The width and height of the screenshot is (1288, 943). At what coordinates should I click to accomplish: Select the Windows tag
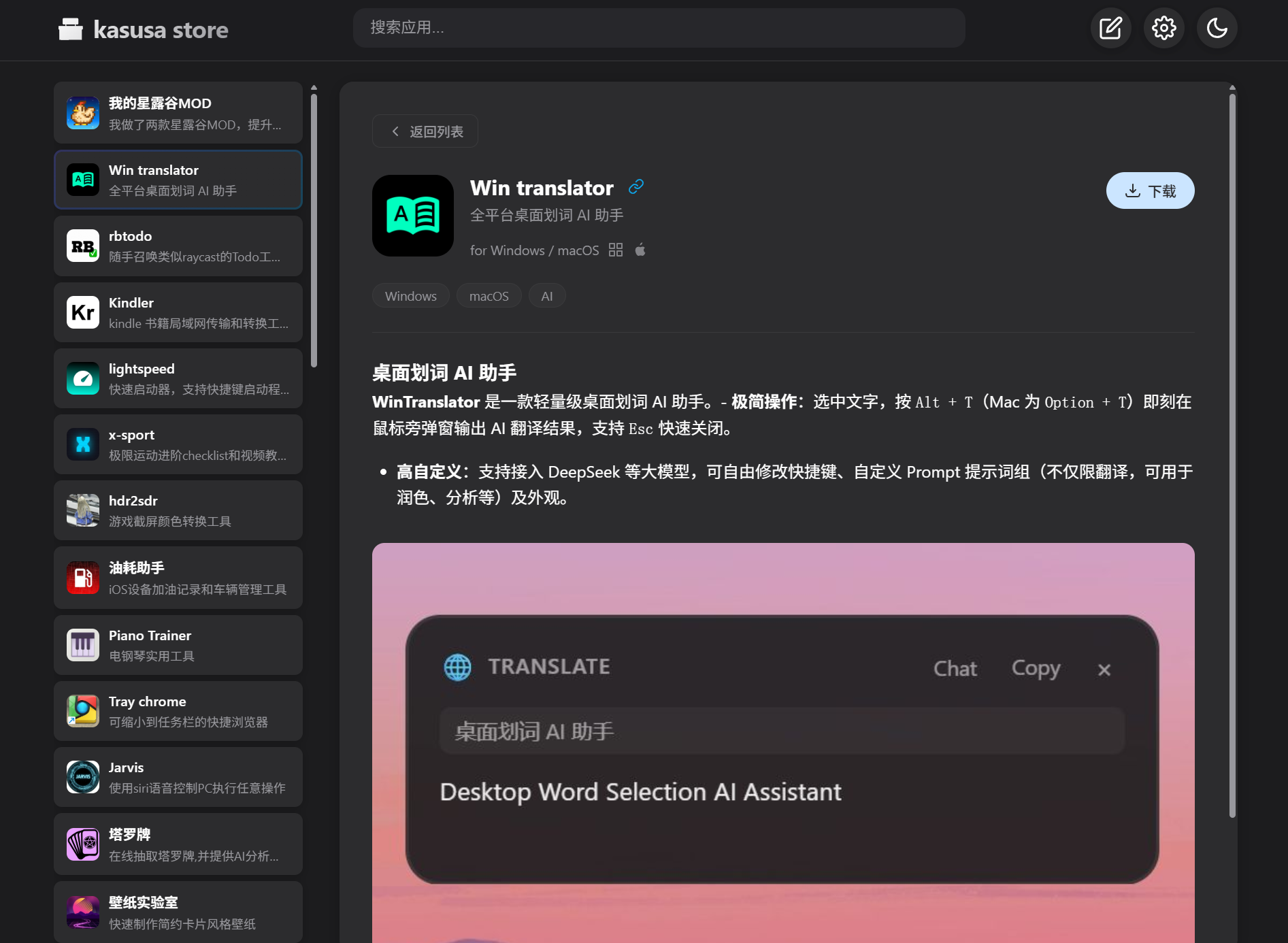(x=411, y=296)
